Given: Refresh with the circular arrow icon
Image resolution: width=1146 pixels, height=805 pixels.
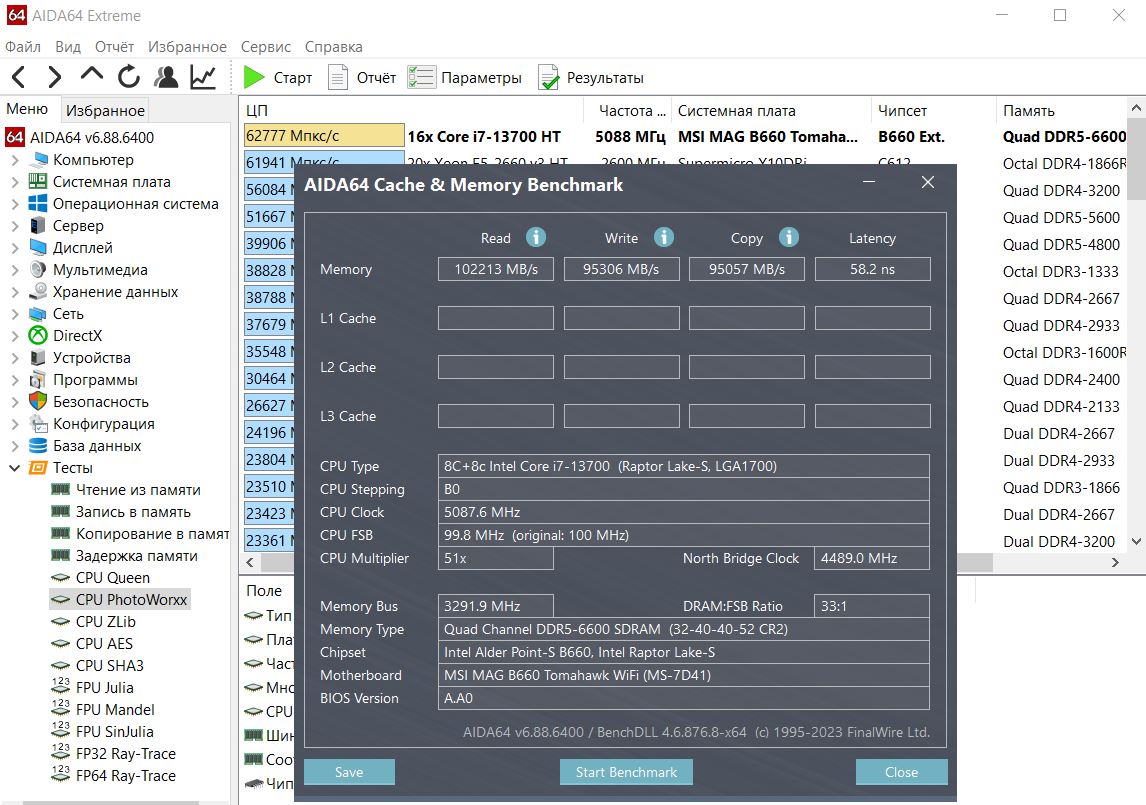Looking at the screenshot, I should (129, 77).
